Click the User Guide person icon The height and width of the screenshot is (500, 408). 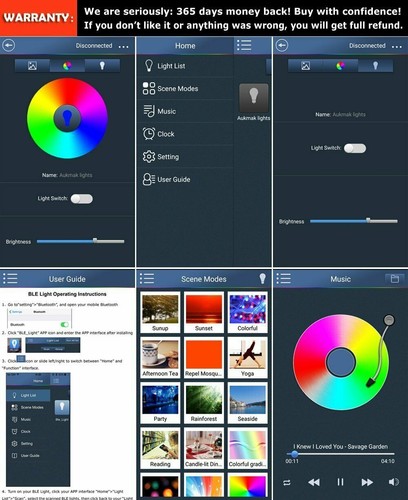pyautogui.click(x=149, y=179)
